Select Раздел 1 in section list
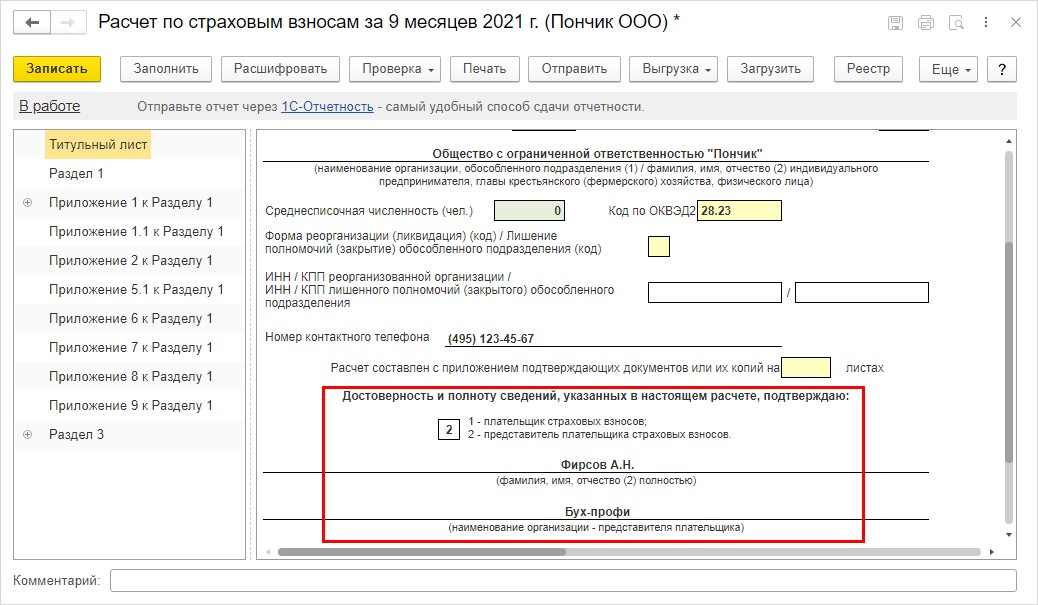The width and height of the screenshot is (1038, 605). click(x=76, y=173)
